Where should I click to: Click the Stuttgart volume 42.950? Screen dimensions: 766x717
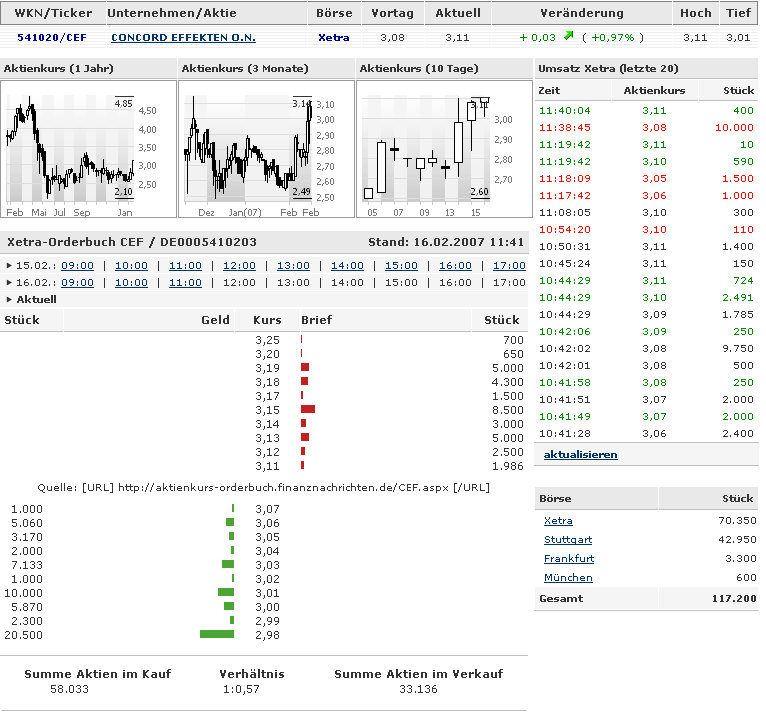pos(737,540)
